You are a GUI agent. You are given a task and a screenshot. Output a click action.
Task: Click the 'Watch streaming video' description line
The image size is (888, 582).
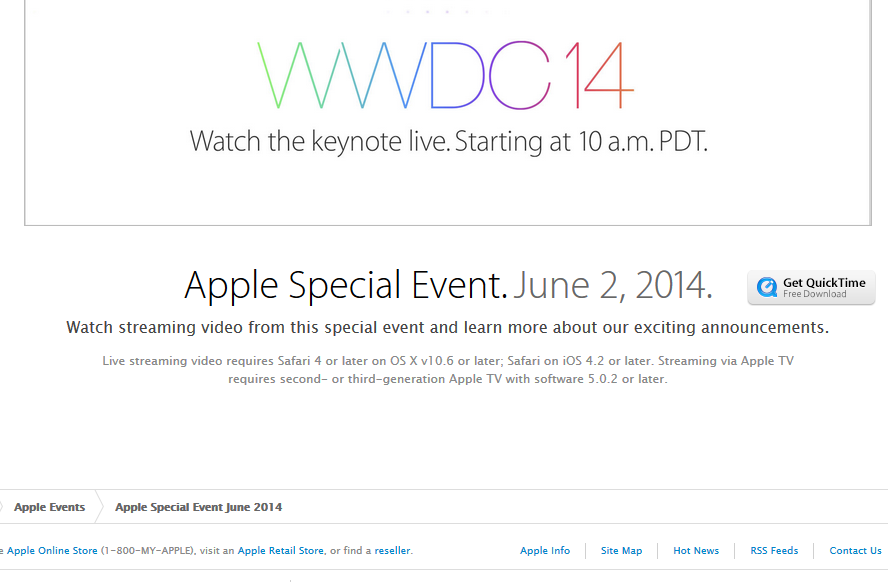pos(447,327)
